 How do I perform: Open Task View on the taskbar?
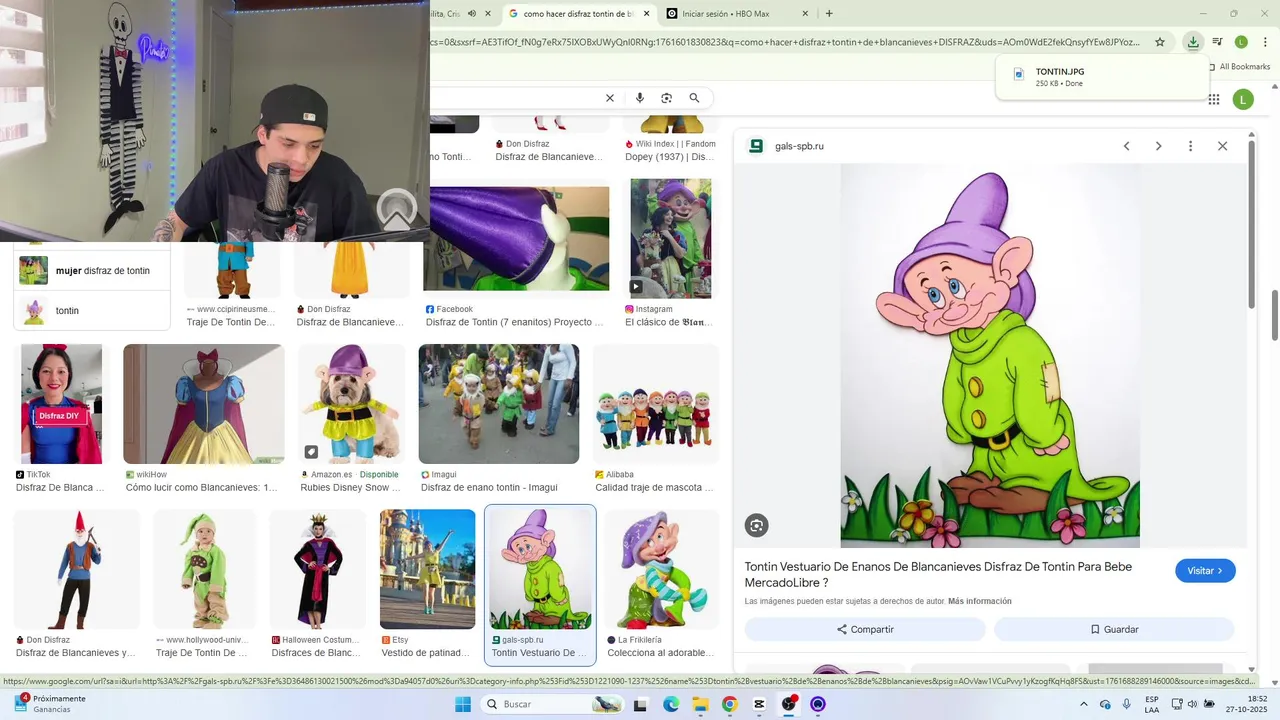[642, 704]
